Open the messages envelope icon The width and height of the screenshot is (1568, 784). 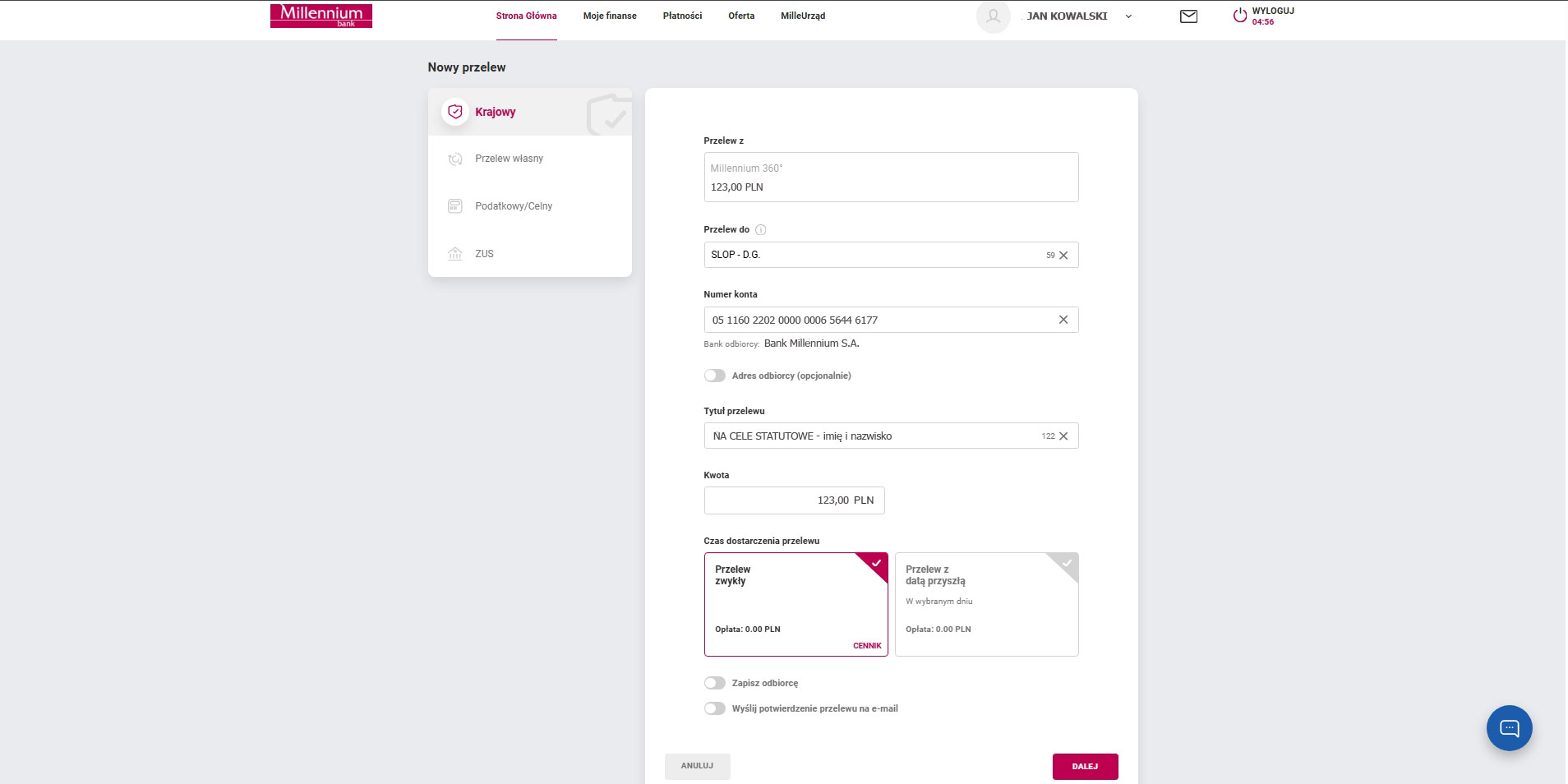tap(1188, 16)
